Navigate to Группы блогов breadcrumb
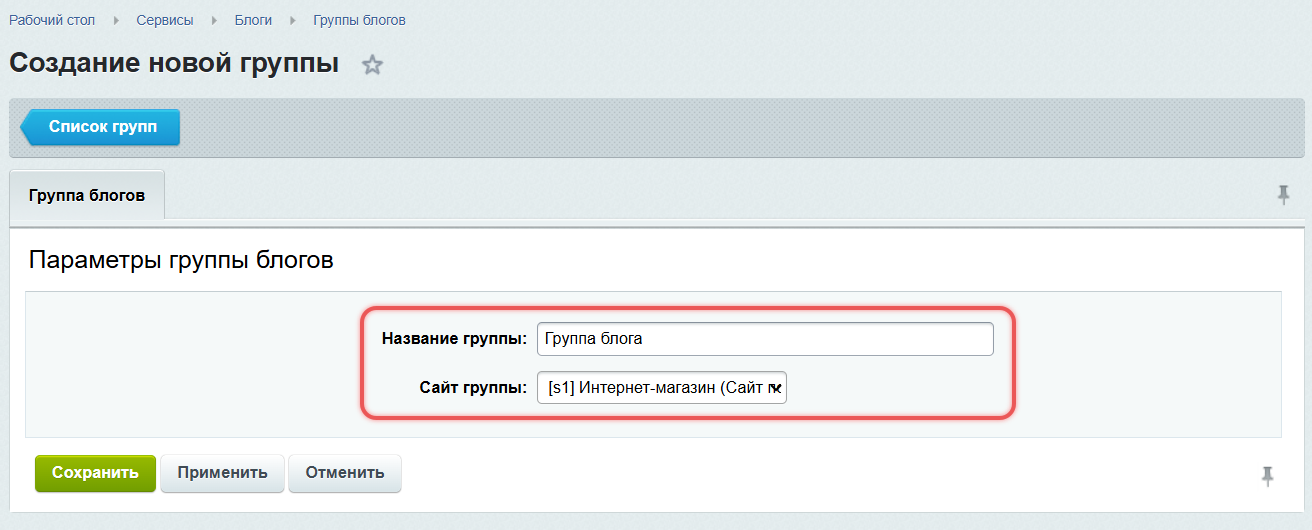This screenshot has height=530, width=1312. (359, 20)
